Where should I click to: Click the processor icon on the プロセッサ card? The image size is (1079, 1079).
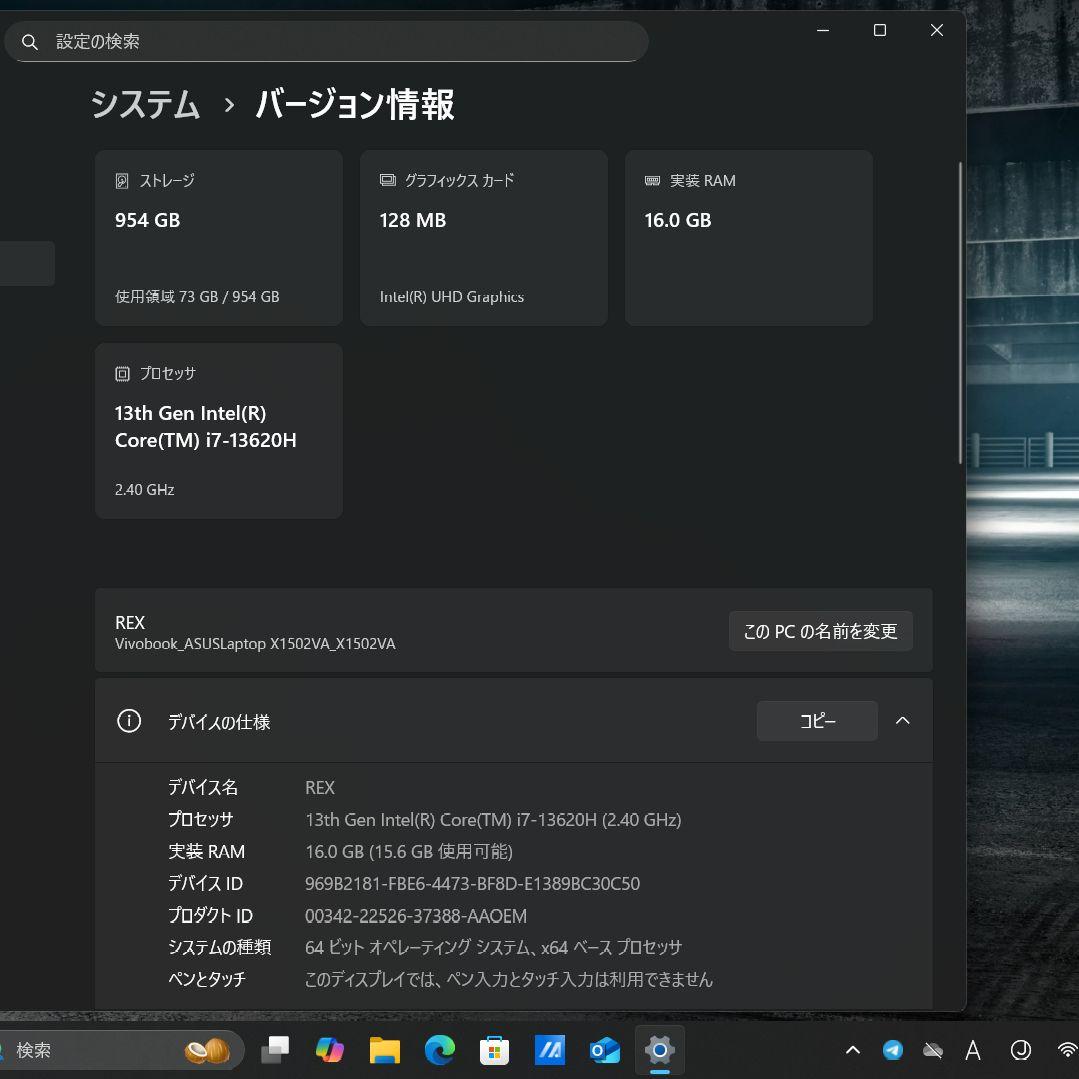(124, 373)
